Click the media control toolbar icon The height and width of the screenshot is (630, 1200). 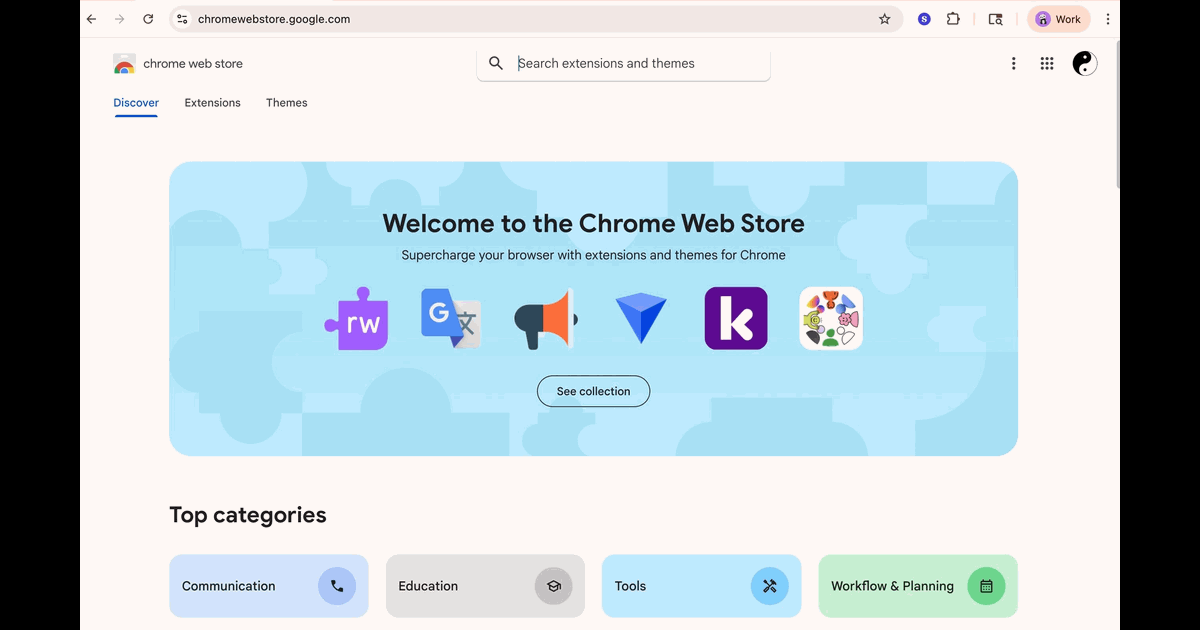pyautogui.click(x=995, y=19)
